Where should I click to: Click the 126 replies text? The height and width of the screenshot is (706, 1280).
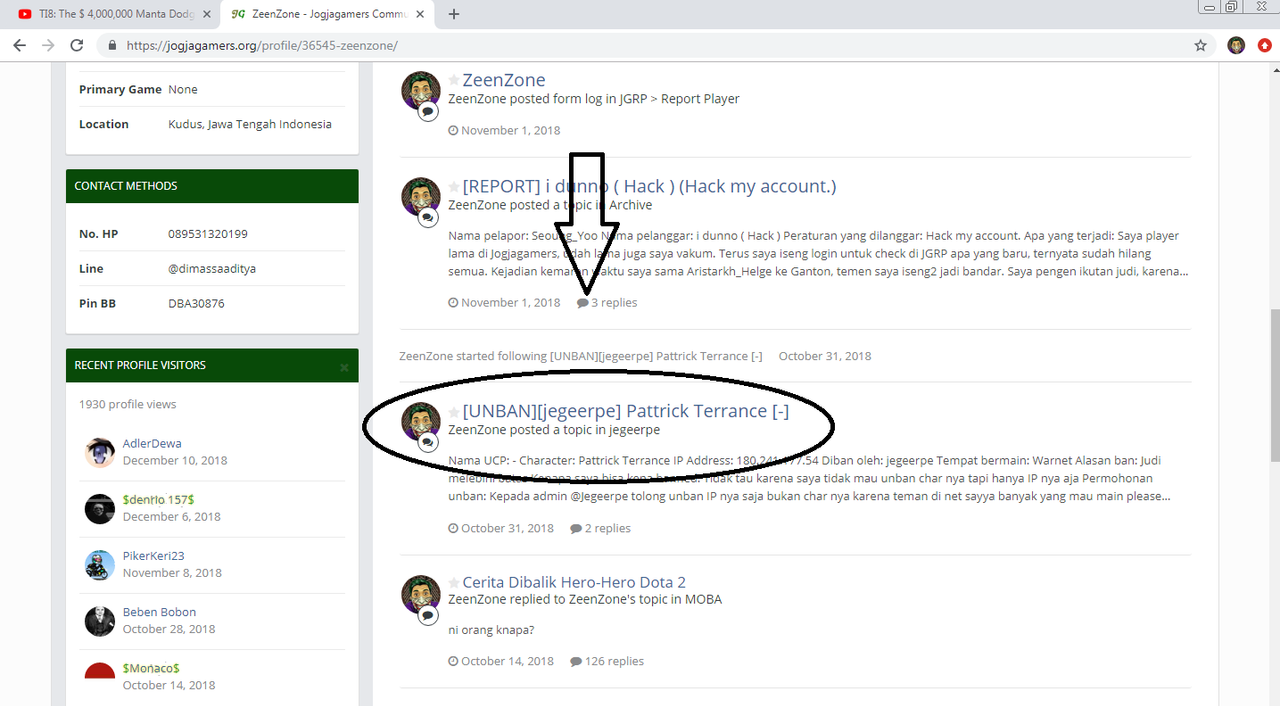[x=615, y=662]
